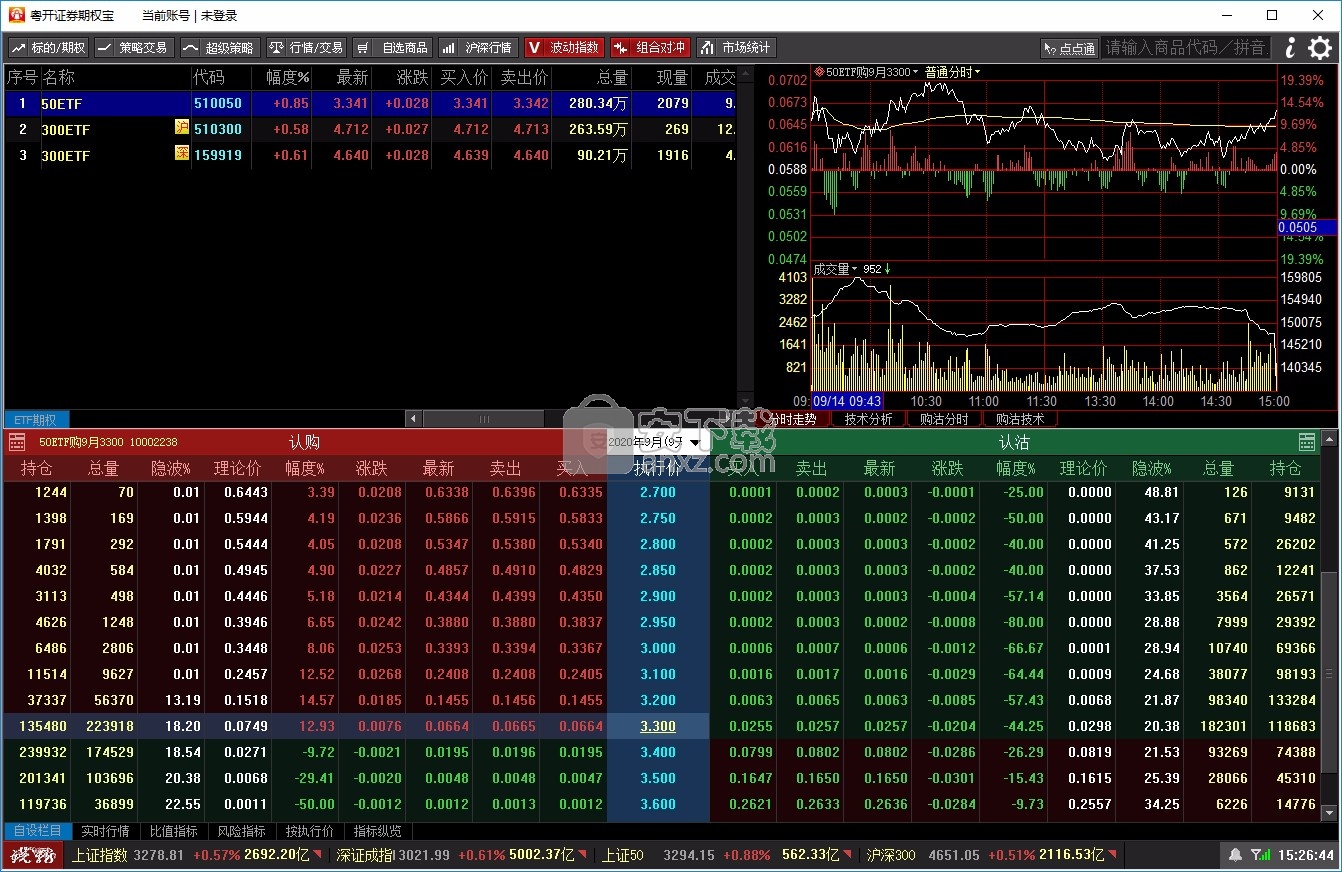Select the 自设栏目 bottom tab

(38, 831)
